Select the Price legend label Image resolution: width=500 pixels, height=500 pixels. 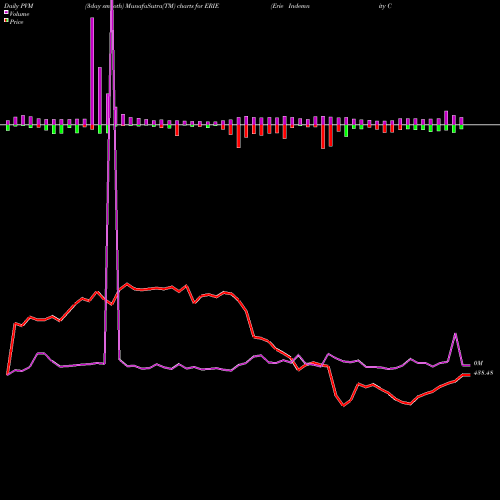click(x=16, y=22)
